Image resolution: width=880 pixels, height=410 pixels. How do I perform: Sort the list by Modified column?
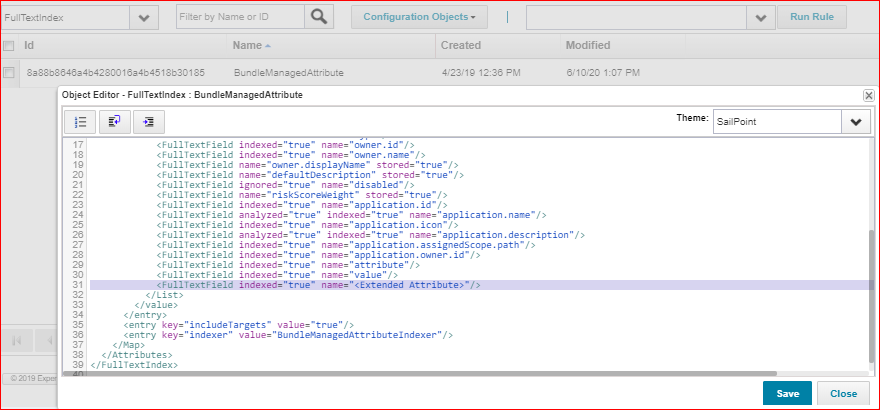pyautogui.click(x=588, y=46)
